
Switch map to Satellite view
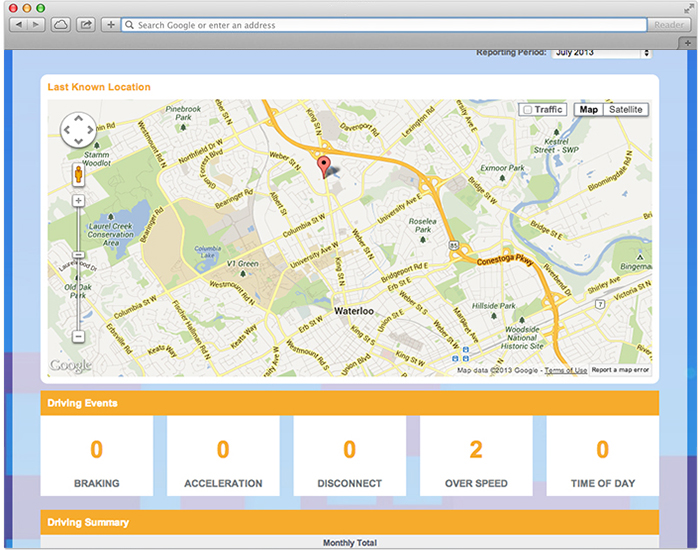pos(626,110)
